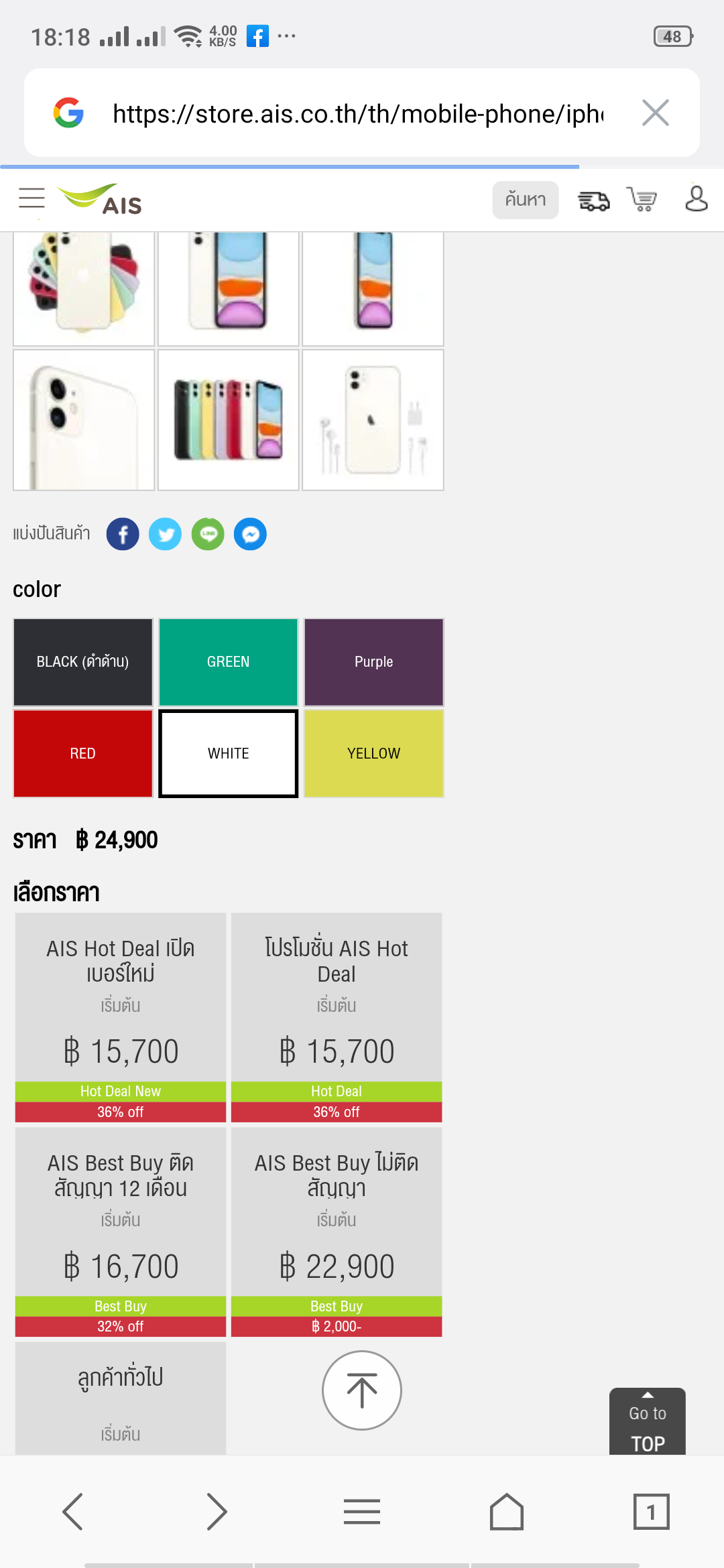This screenshot has width=724, height=1568.
Task: Click the ค้นหา search button
Action: (526, 200)
